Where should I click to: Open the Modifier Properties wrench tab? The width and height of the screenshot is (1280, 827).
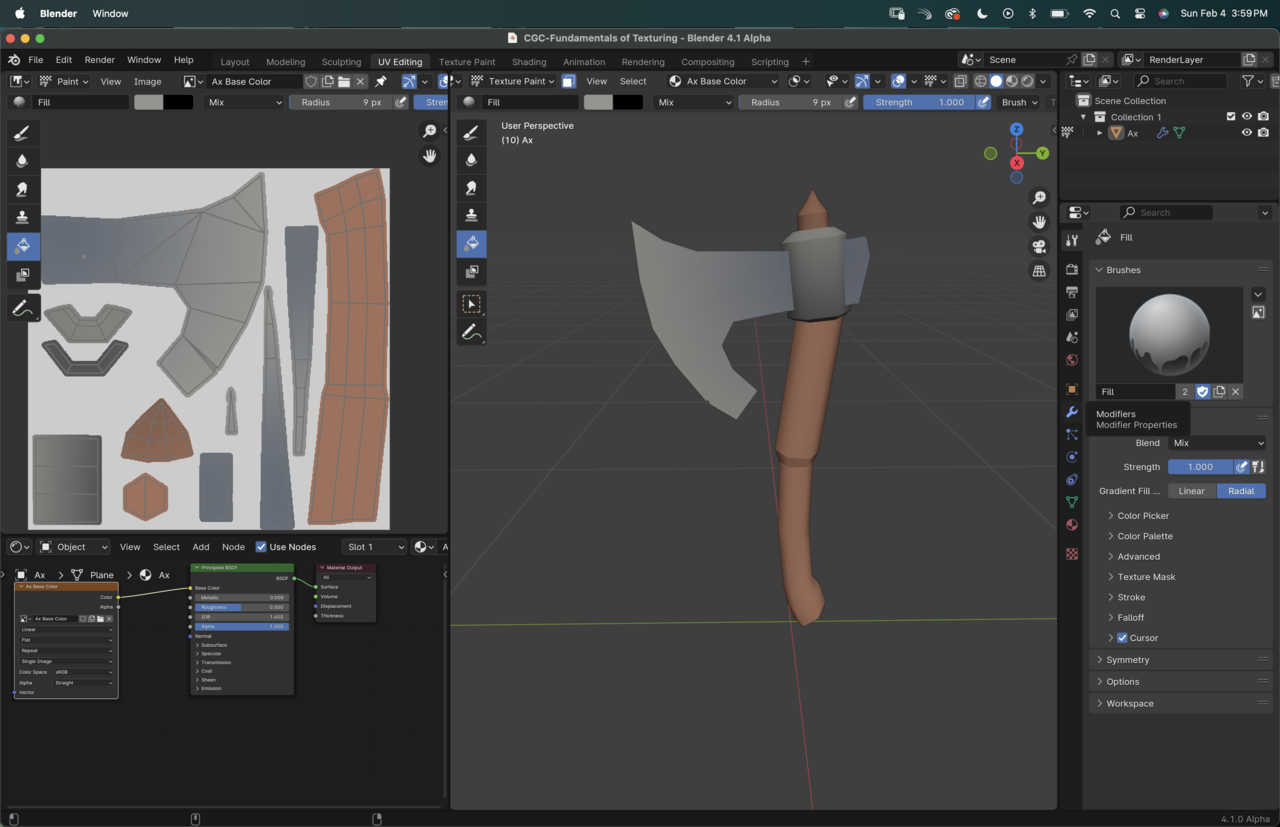(x=1072, y=412)
